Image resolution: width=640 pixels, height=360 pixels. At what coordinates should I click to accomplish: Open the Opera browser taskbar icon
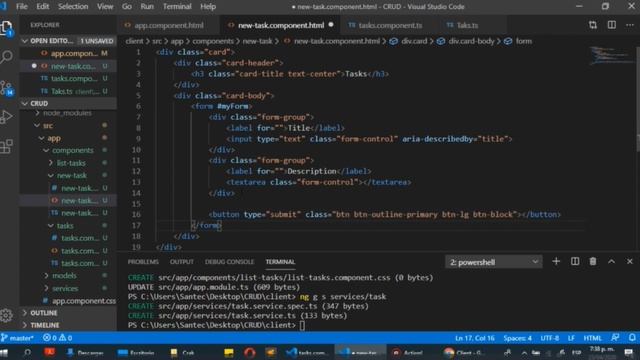pos(250,353)
